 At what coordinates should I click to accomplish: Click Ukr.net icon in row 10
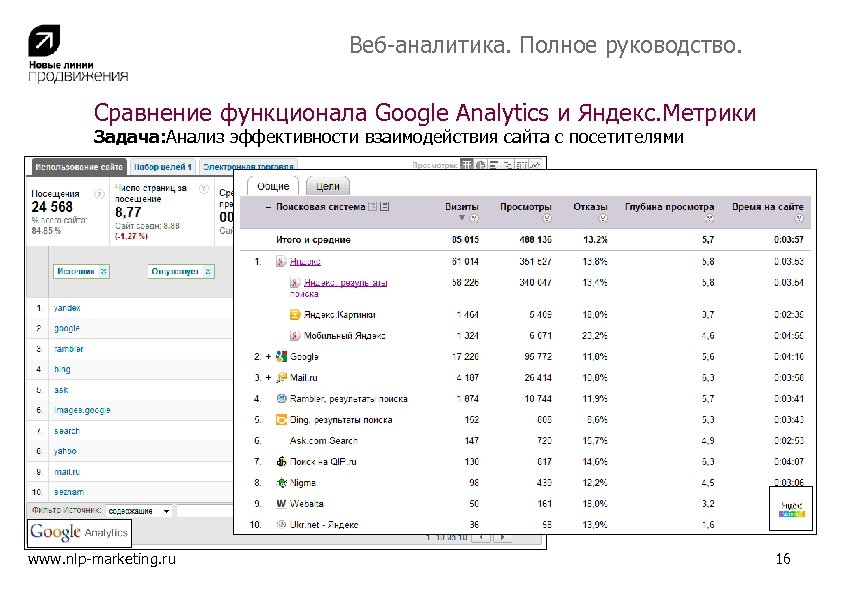[x=281, y=525]
